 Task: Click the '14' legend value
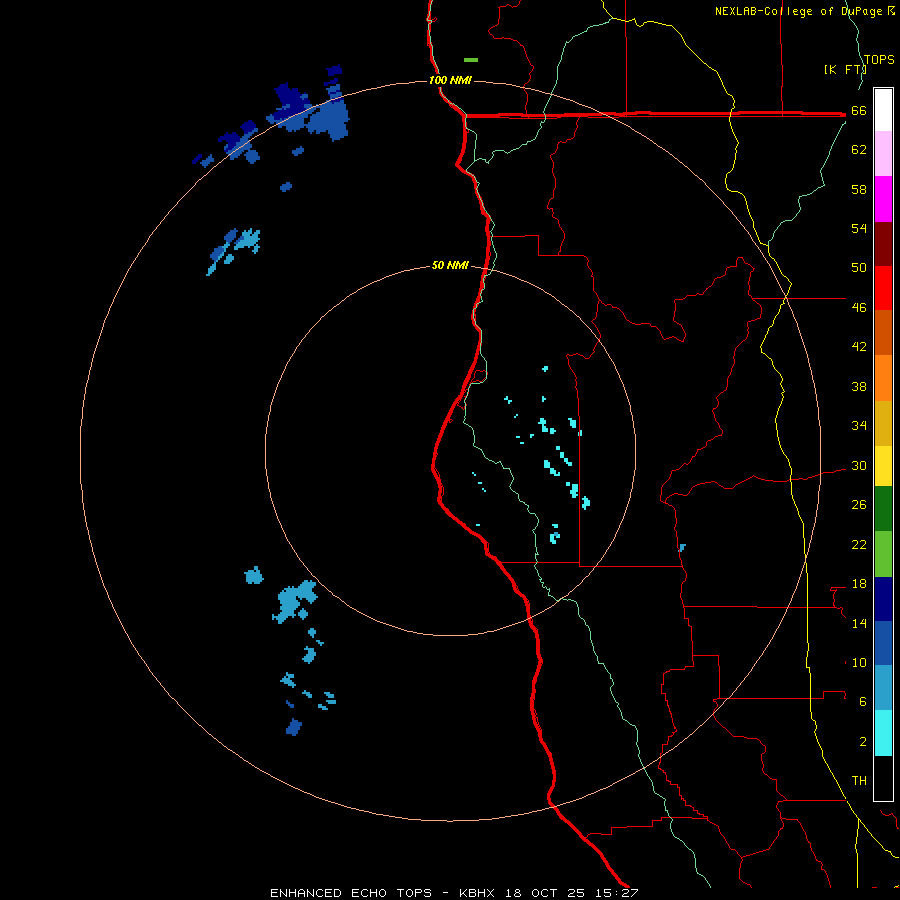[x=859, y=623]
